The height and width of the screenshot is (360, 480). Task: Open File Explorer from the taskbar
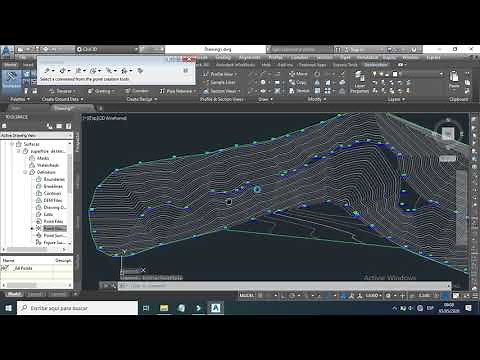[x=164, y=308]
